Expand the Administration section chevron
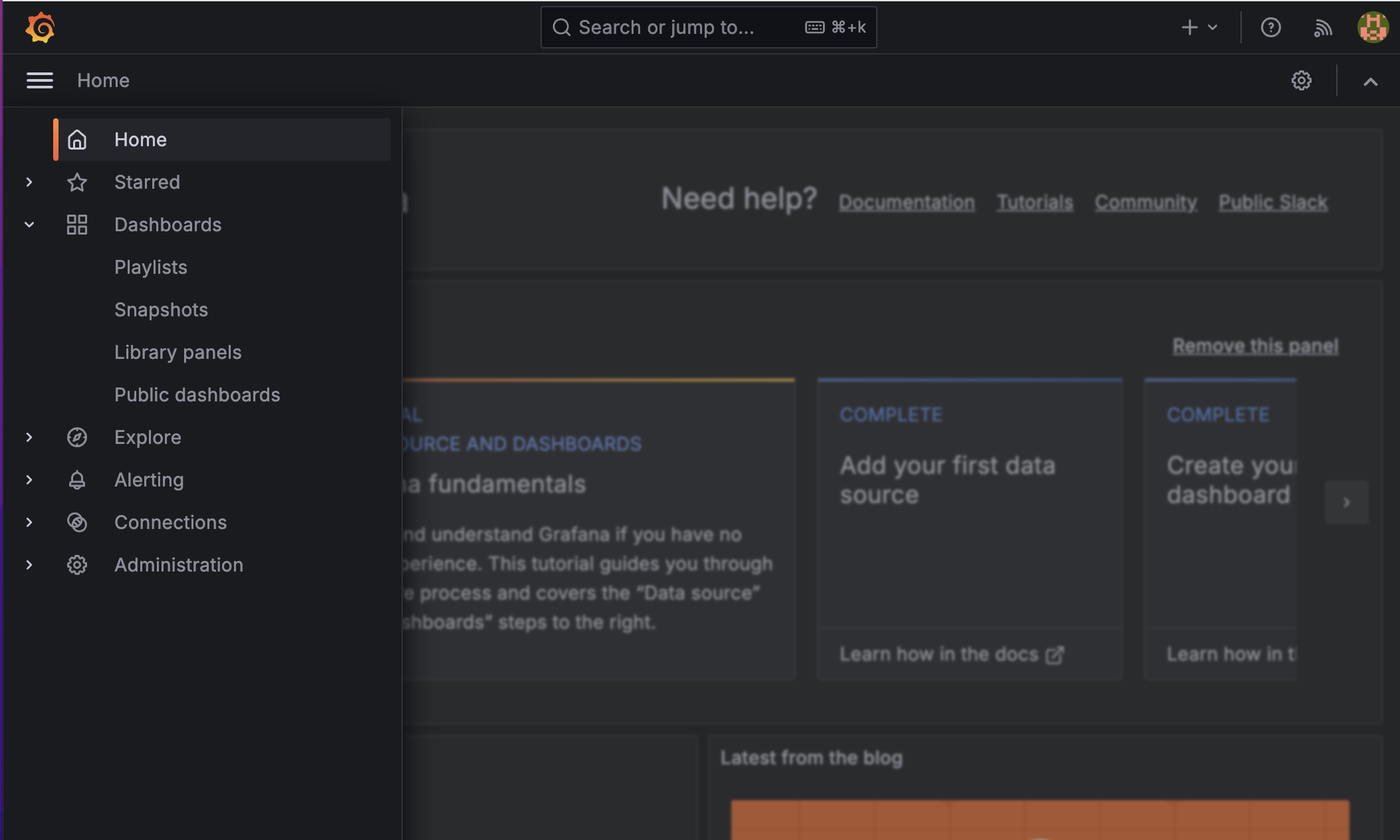Viewport: 1400px width, 840px height. click(x=29, y=565)
